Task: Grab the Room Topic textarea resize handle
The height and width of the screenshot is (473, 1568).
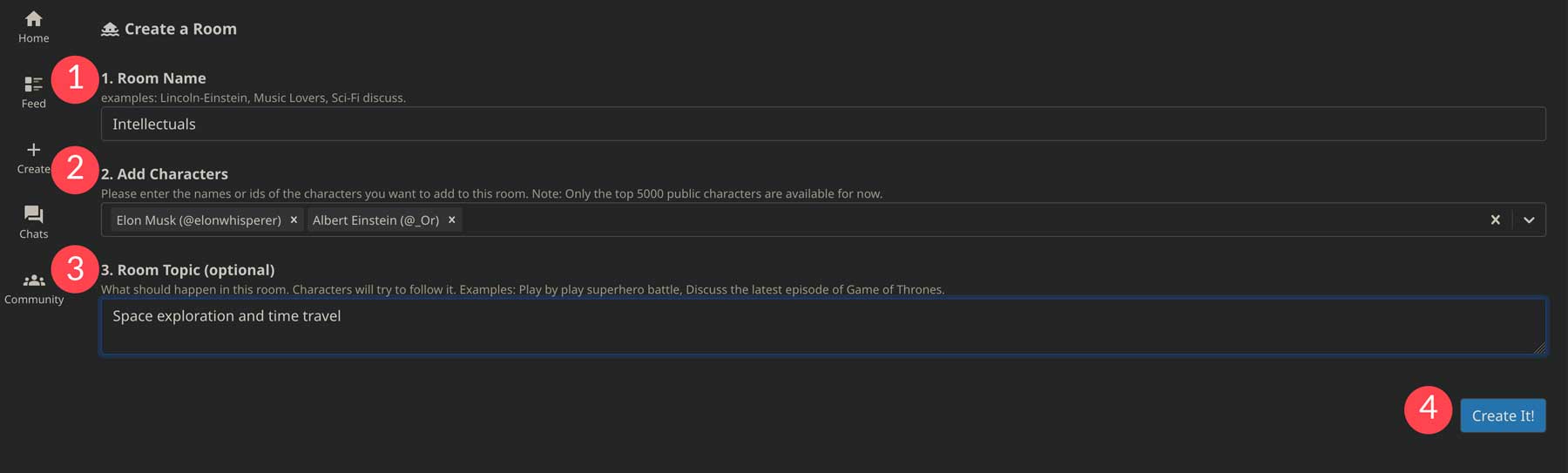Action: [x=1539, y=348]
